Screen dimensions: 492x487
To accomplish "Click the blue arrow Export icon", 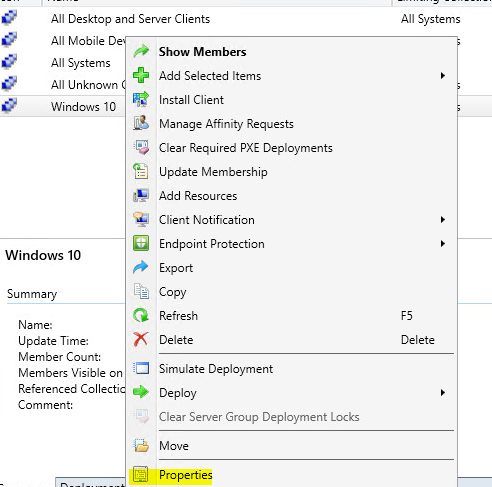I will (x=141, y=267).
